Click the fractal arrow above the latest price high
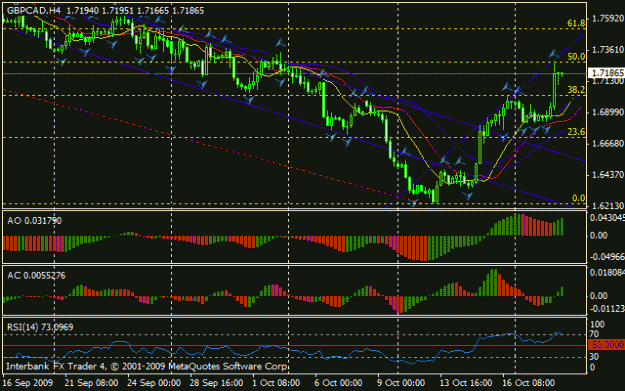The image size is (625, 391). coord(553,53)
